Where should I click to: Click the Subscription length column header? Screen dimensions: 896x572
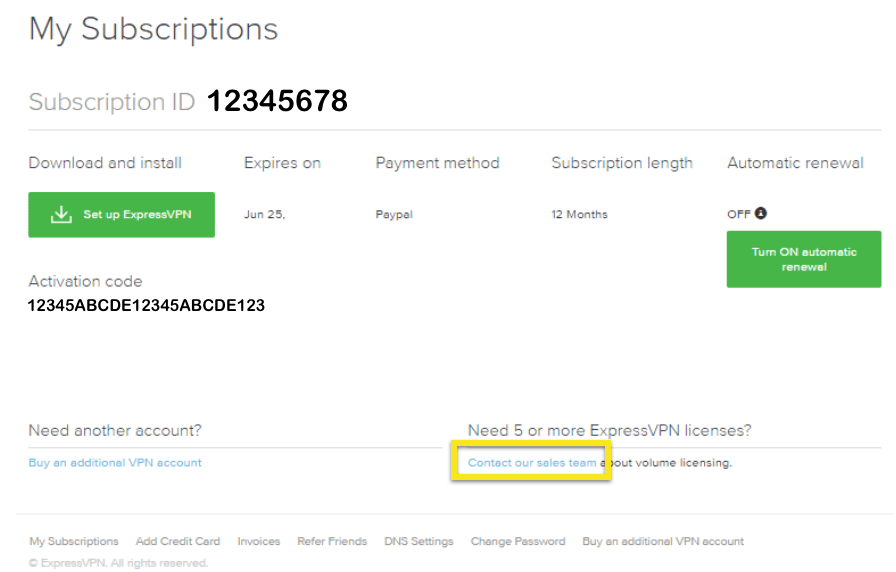point(622,163)
